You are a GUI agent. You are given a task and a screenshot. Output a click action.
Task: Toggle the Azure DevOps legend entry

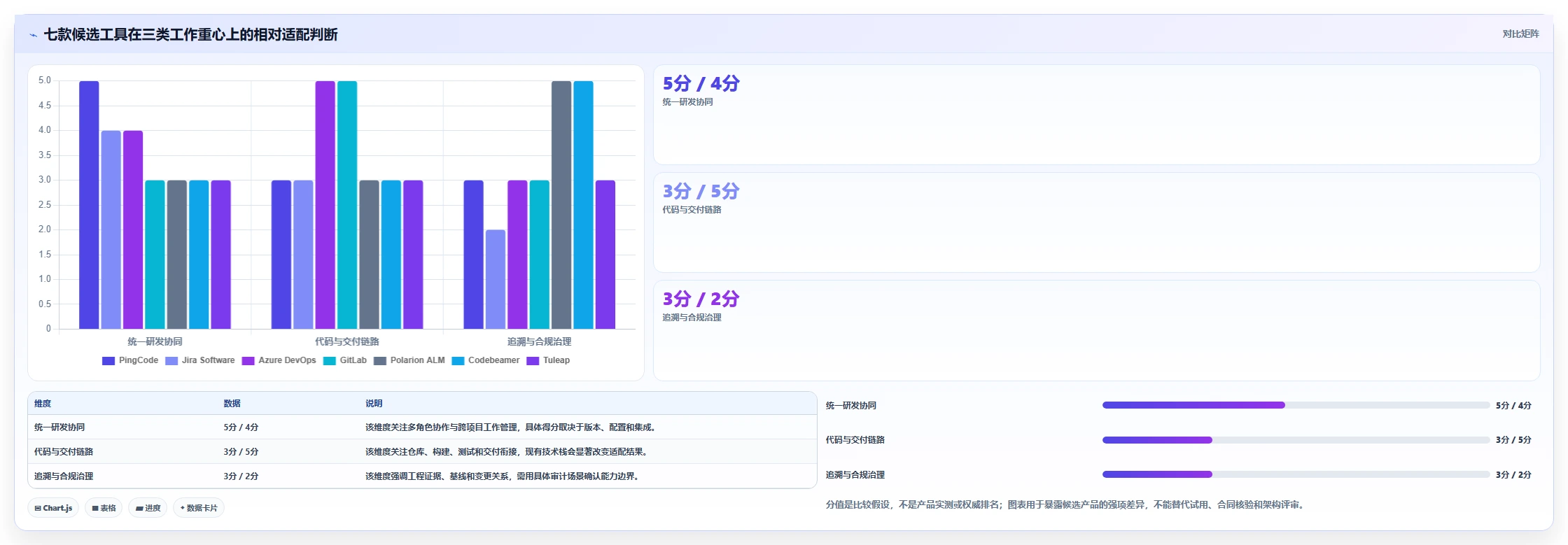pos(279,360)
